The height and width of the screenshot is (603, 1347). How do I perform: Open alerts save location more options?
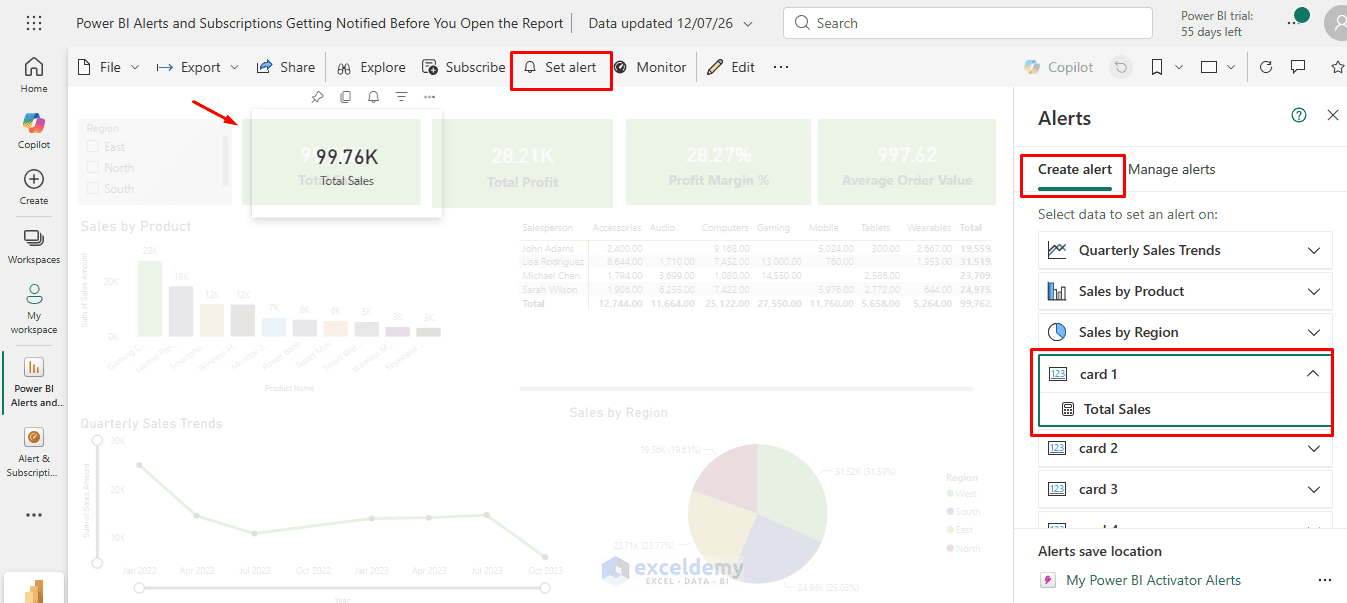[x=1325, y=580]
